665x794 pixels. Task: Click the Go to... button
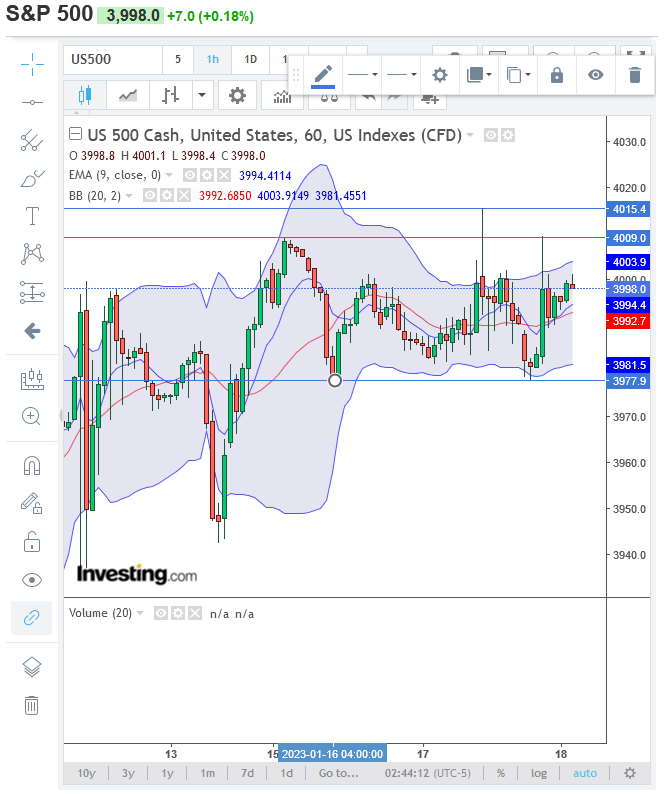pos(338,773)
